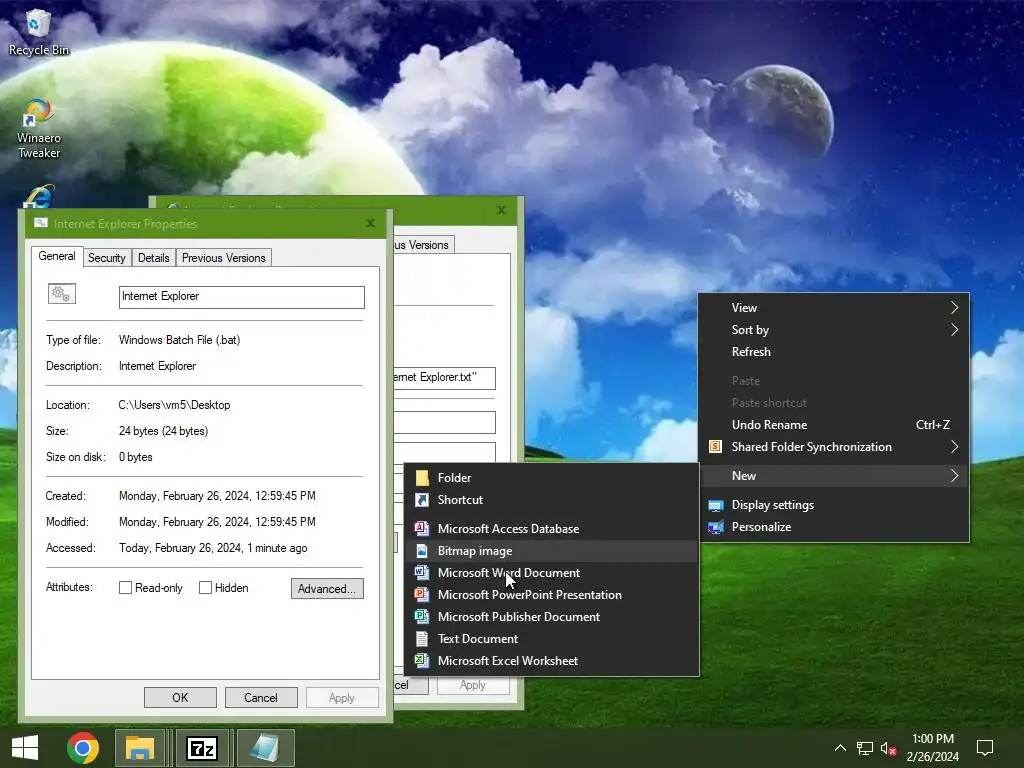The height and width of the screenshot is (768, 1024).
Task: Click the batch file gear icon in Properties
Action: tap(62, 294)
